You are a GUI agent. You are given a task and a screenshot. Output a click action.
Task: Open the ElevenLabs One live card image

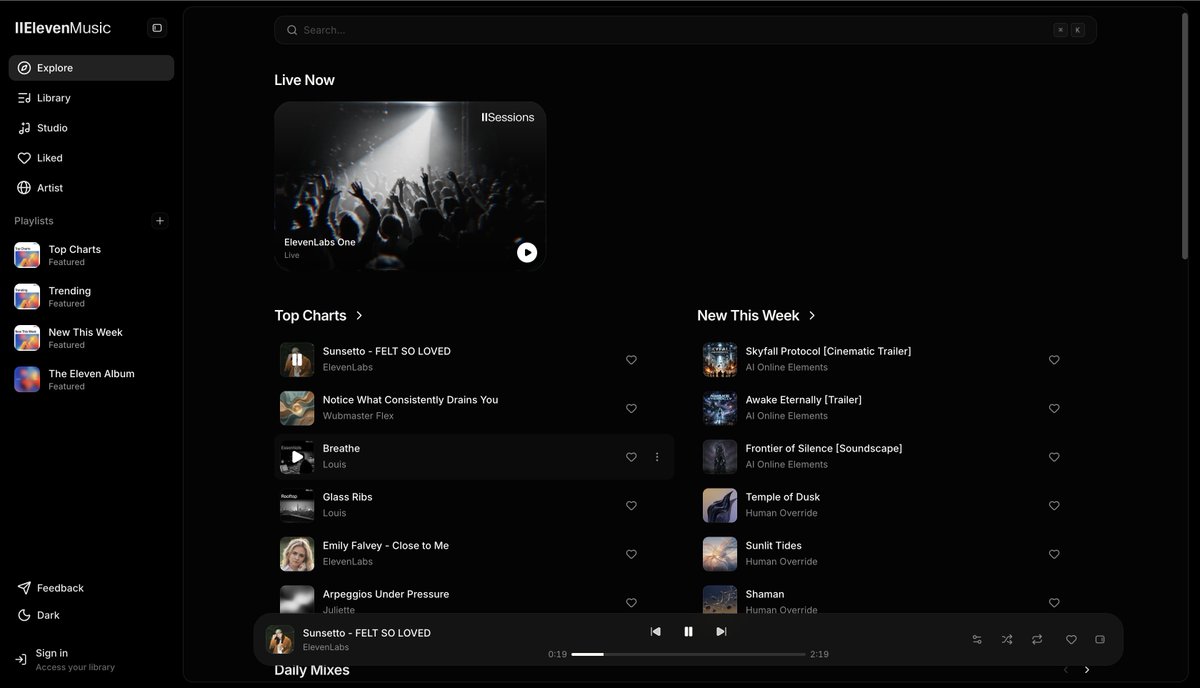(x=410, y=186)
